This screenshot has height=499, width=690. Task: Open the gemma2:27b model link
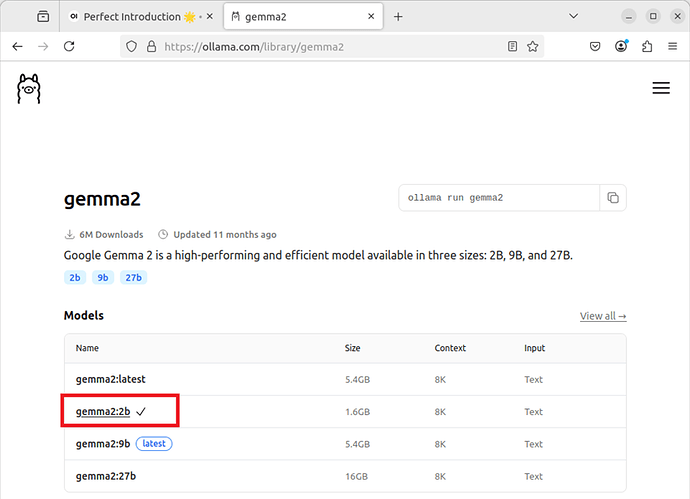(106, 476)
